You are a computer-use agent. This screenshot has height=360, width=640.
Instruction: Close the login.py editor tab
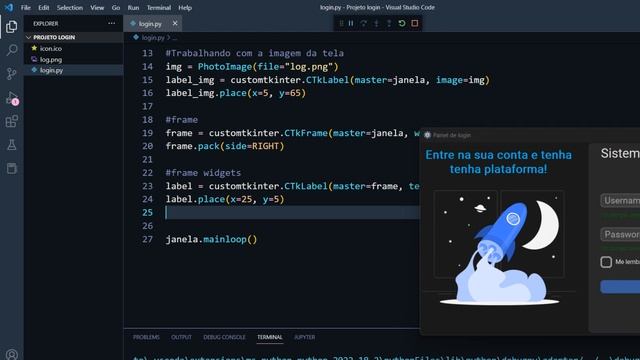[175, 23]
